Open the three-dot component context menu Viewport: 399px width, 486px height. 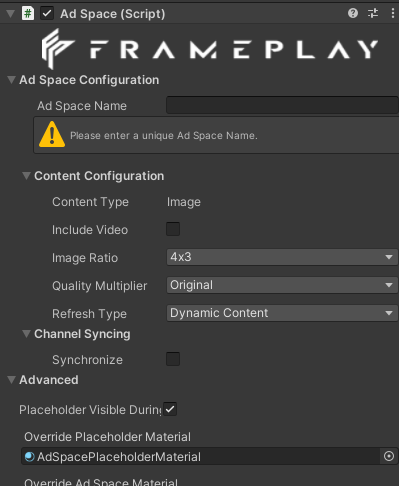pyautogui.click(x=392, y=13)
